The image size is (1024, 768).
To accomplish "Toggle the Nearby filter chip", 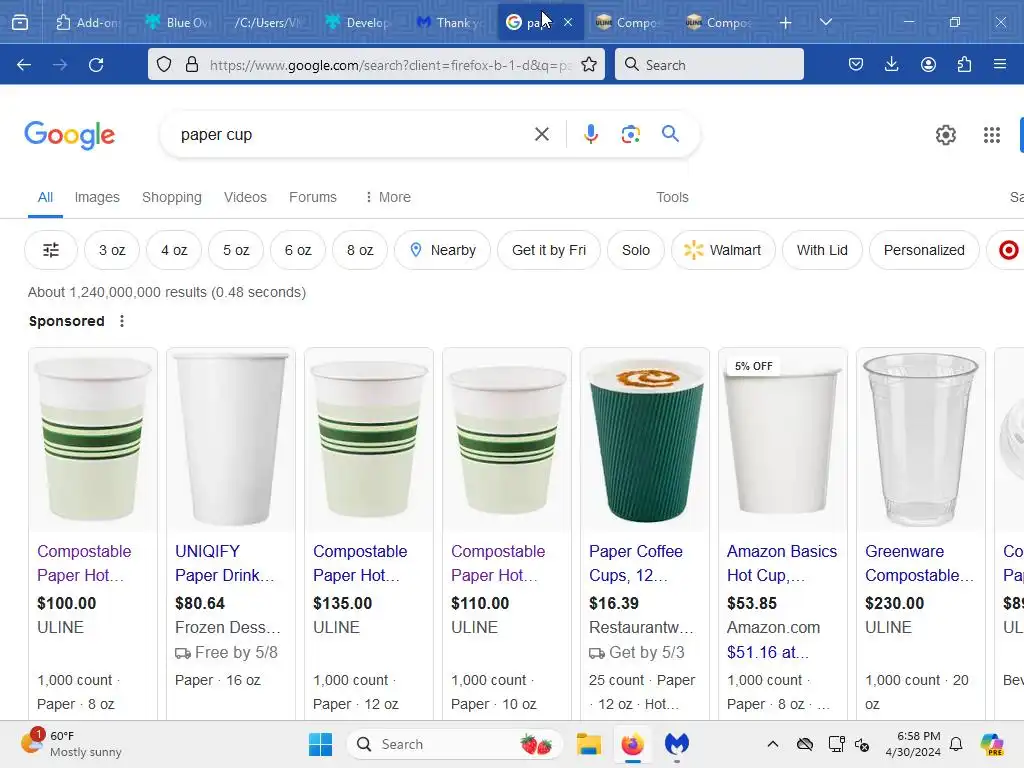I will pyautogui.click(x=442, y=250).
